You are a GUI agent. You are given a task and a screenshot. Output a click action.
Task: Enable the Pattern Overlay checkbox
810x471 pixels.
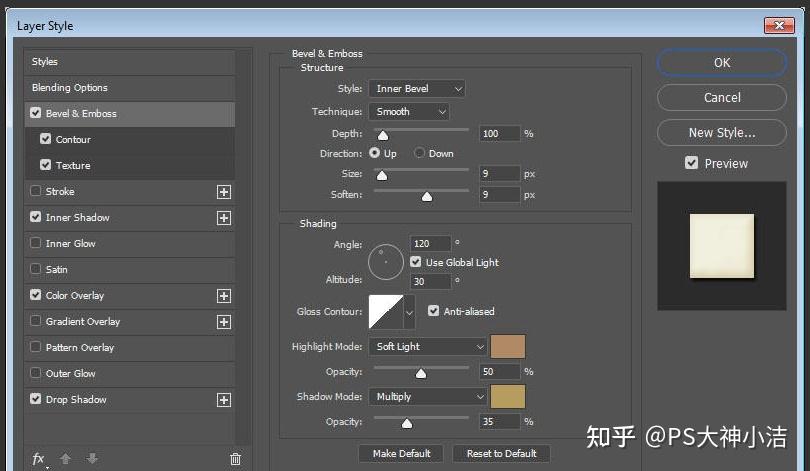(x=36, y=346)
